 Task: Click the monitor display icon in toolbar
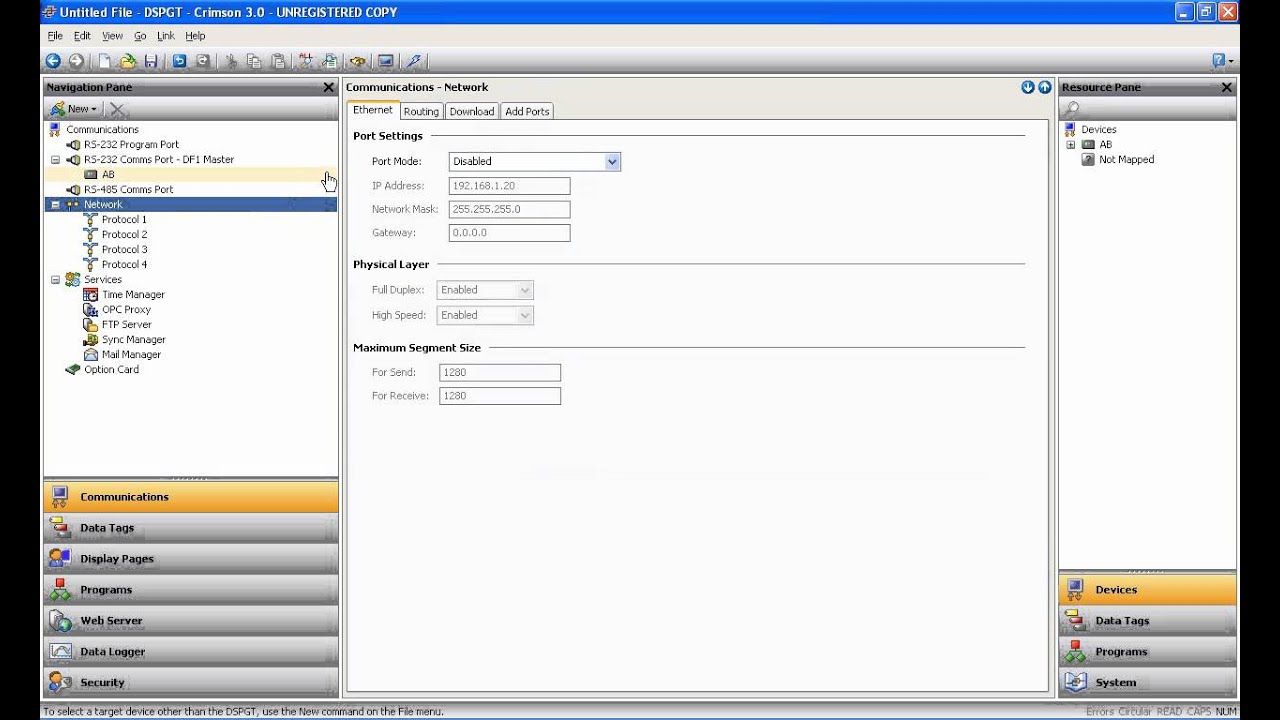[x=385, y=61]
